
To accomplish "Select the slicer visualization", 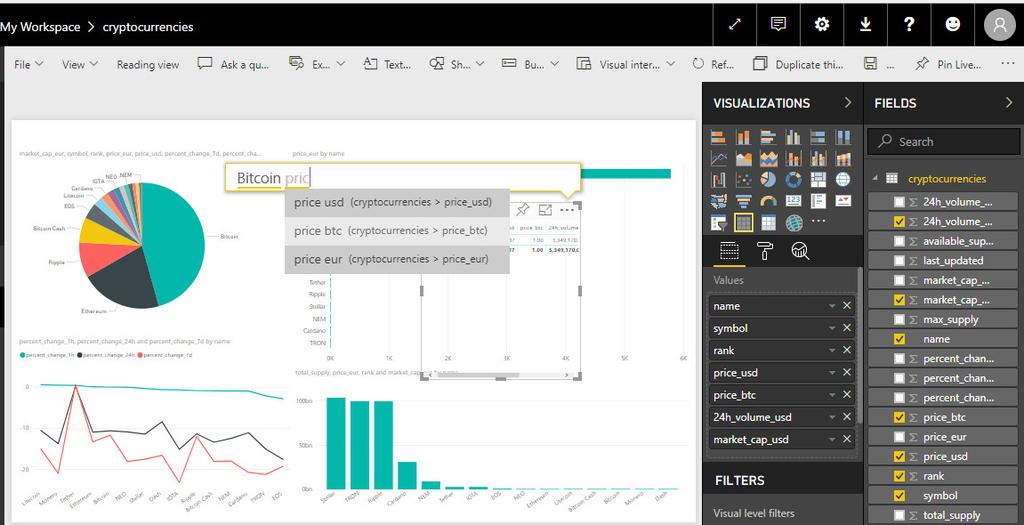I will point(718,223).
